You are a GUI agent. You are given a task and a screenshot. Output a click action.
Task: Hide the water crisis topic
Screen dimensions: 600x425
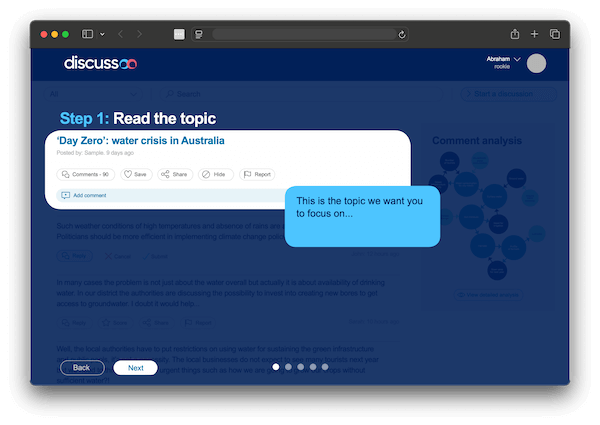coord(214,174)
